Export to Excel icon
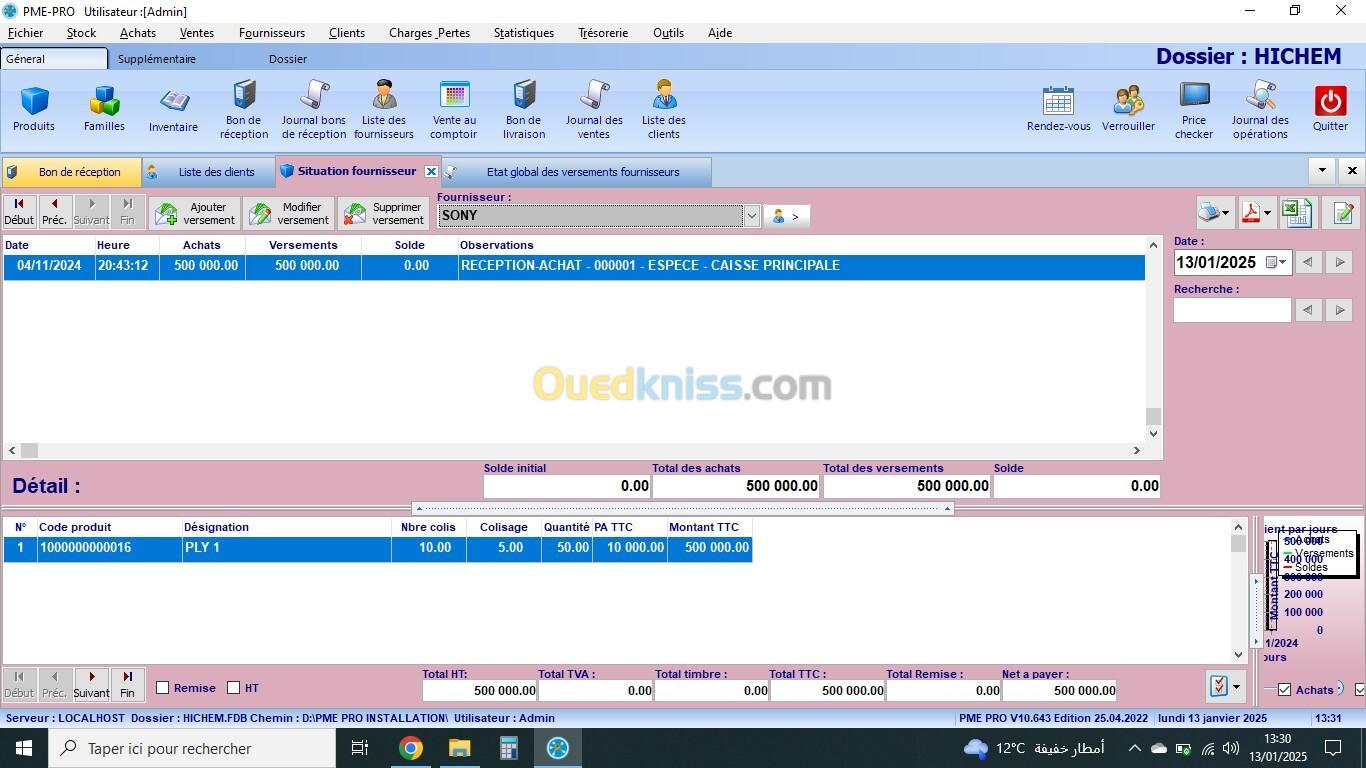 coord(1297,212)
